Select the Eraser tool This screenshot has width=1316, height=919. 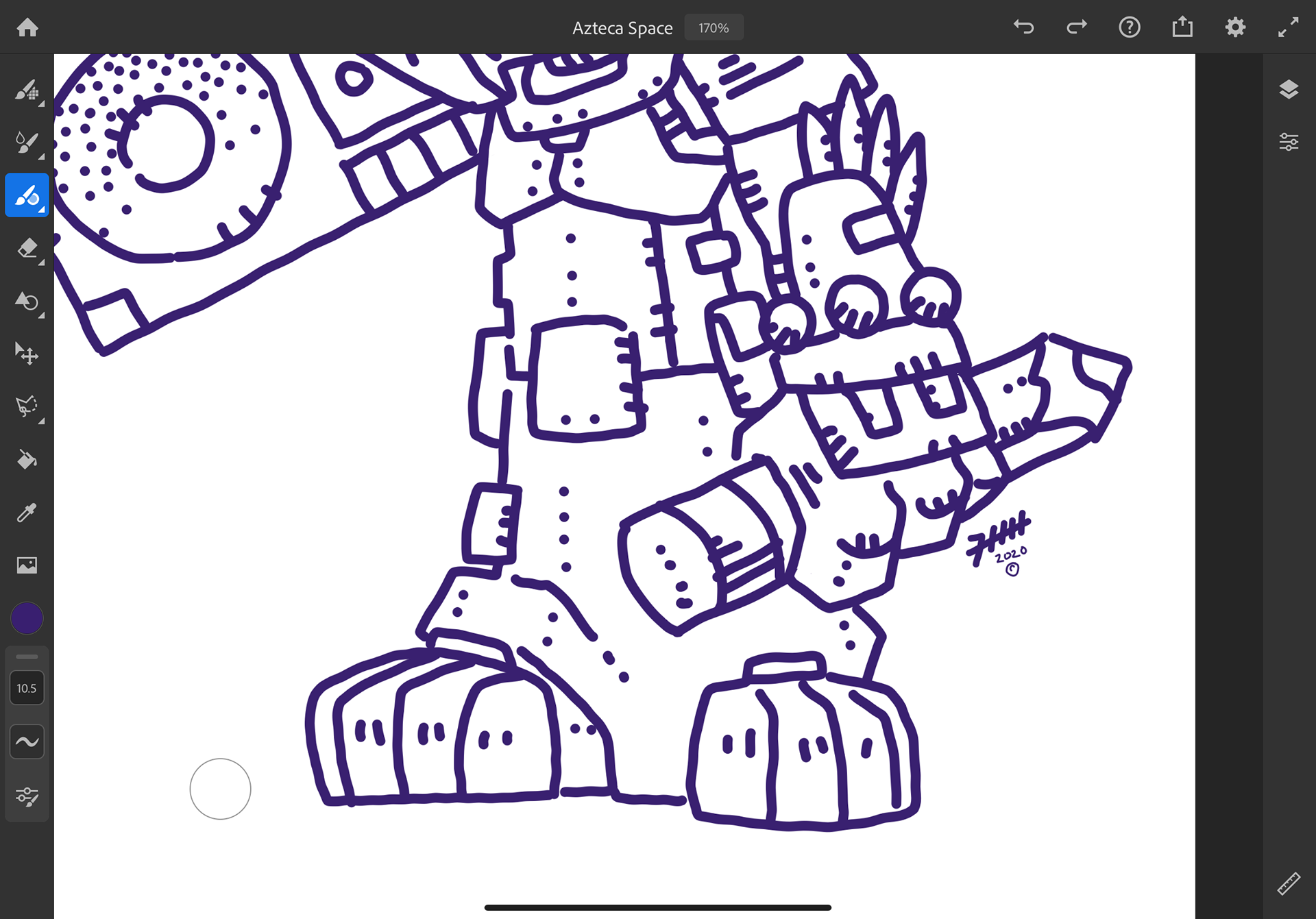(x=27, y=248)
